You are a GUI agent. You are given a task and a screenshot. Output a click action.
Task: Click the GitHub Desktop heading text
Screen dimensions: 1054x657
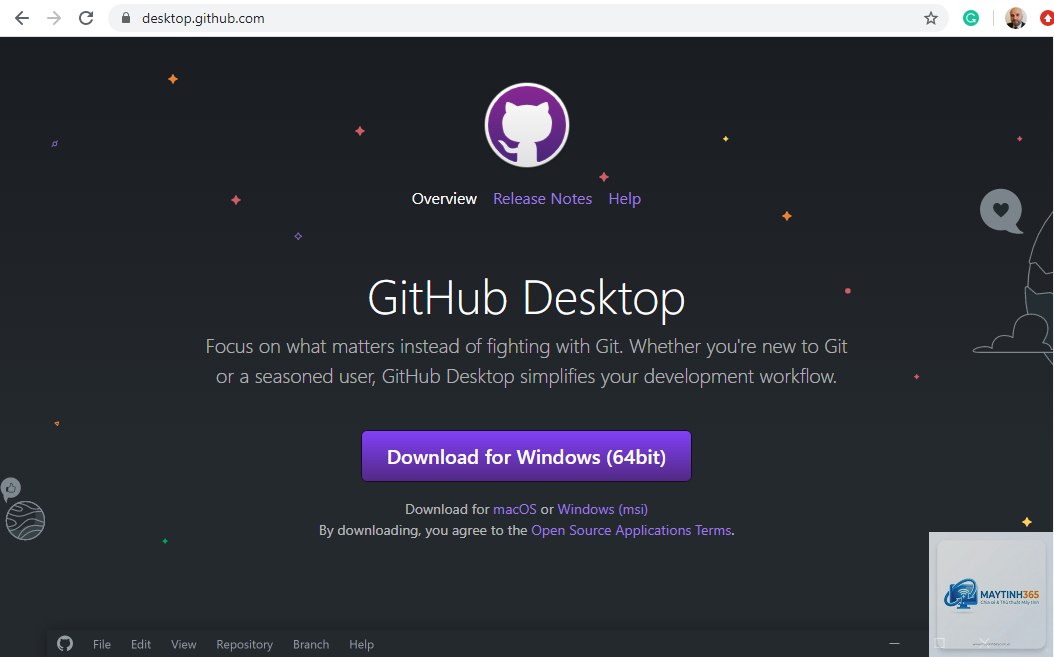point(526,298)
